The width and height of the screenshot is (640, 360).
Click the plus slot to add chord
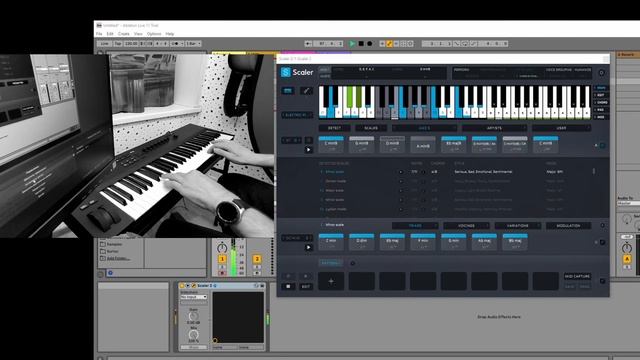click(331, 281)
